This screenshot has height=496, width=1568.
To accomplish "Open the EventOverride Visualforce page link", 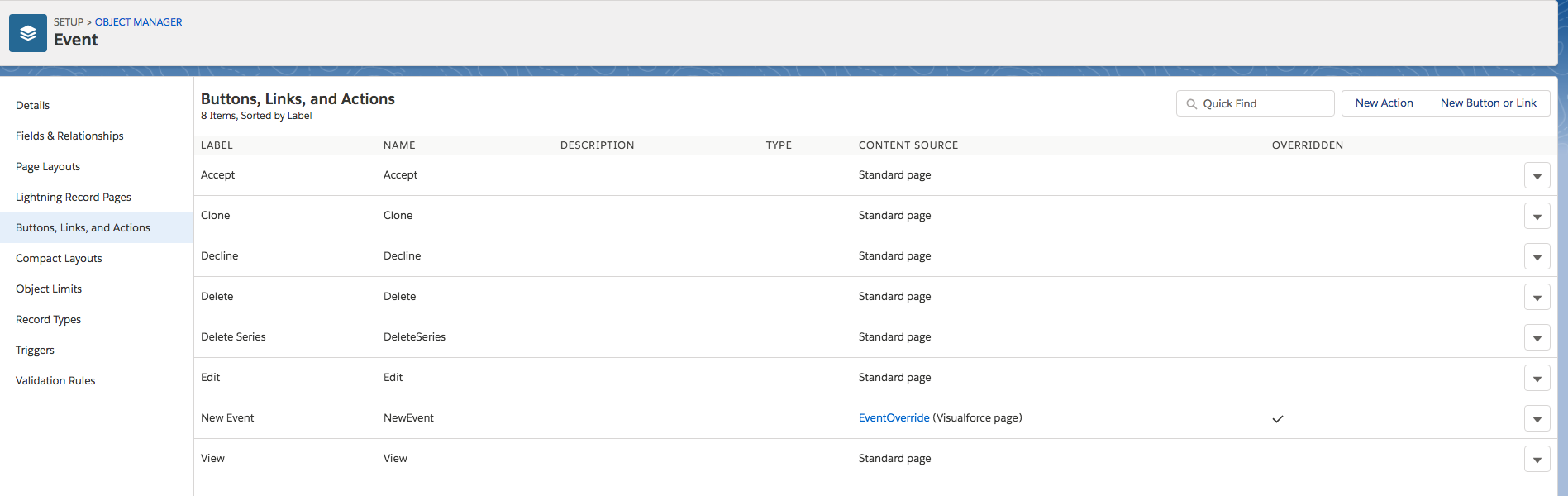I will click(x=894, y=418).
